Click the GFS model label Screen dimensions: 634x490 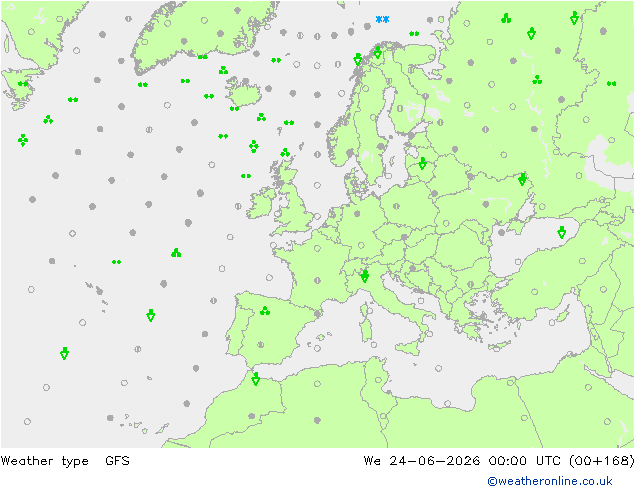117,460
